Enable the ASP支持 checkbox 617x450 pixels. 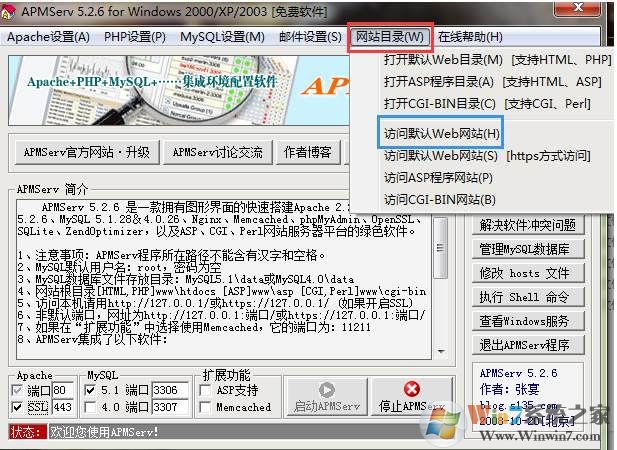point(205,390)
